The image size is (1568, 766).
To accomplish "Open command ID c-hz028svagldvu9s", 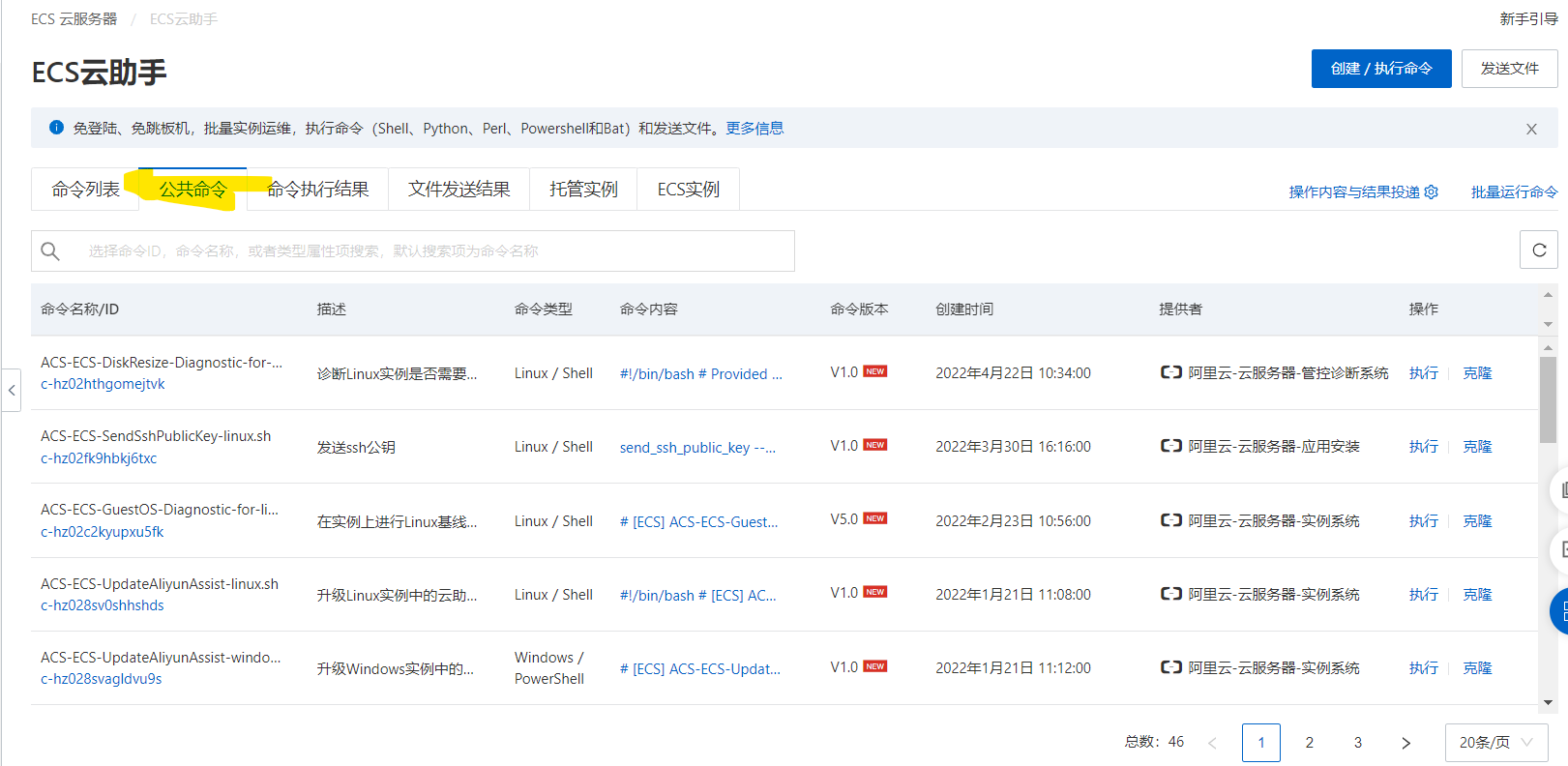I will click(x=102, y=679).
